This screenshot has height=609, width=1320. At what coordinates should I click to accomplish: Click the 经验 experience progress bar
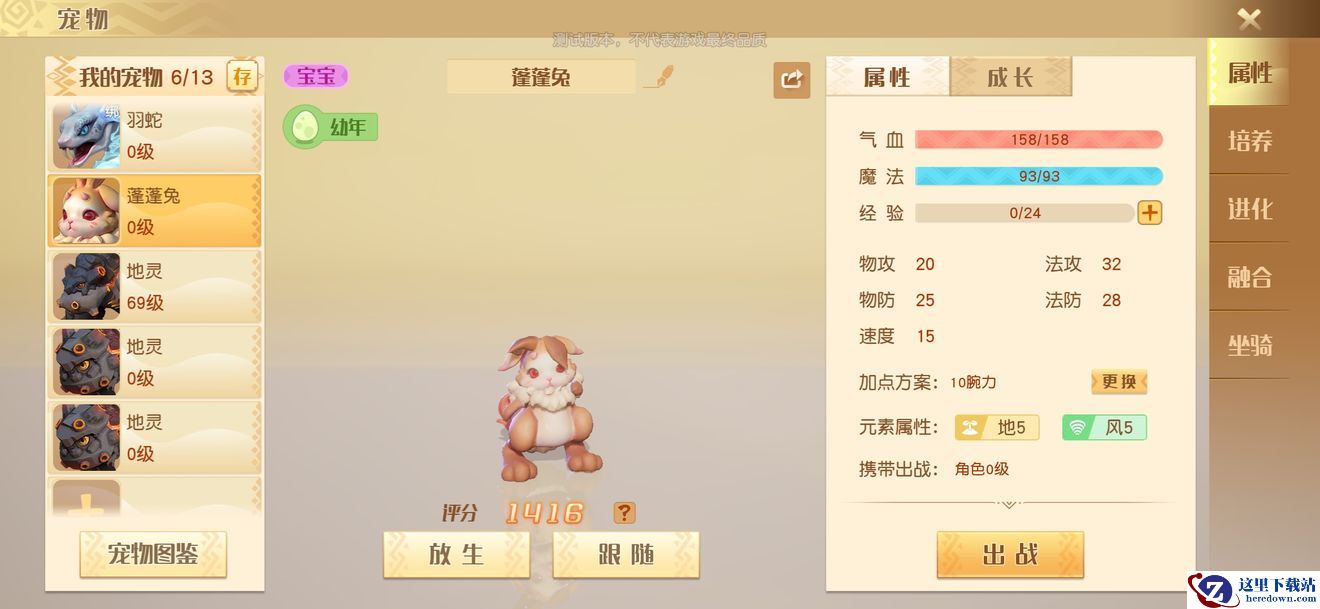[1024, 213]
